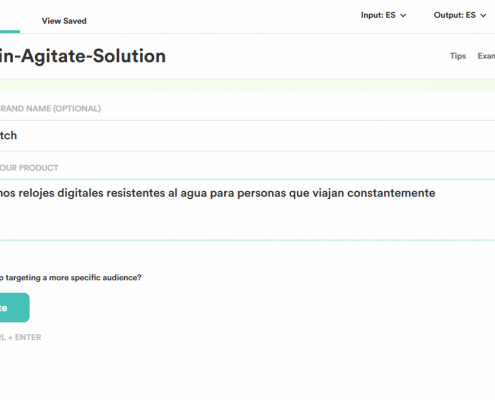
Task: Click the YOUR PRODUCT field label
Action: click(29, 168)
